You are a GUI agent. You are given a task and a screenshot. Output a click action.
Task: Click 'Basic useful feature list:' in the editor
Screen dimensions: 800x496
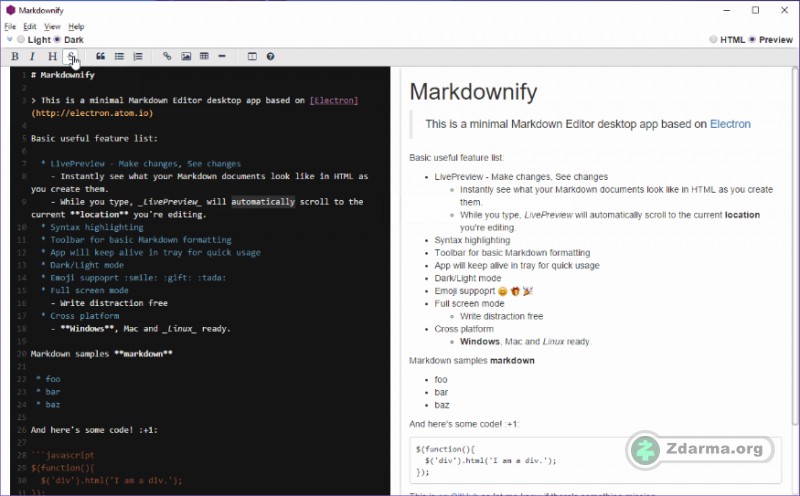pos(94,138)
